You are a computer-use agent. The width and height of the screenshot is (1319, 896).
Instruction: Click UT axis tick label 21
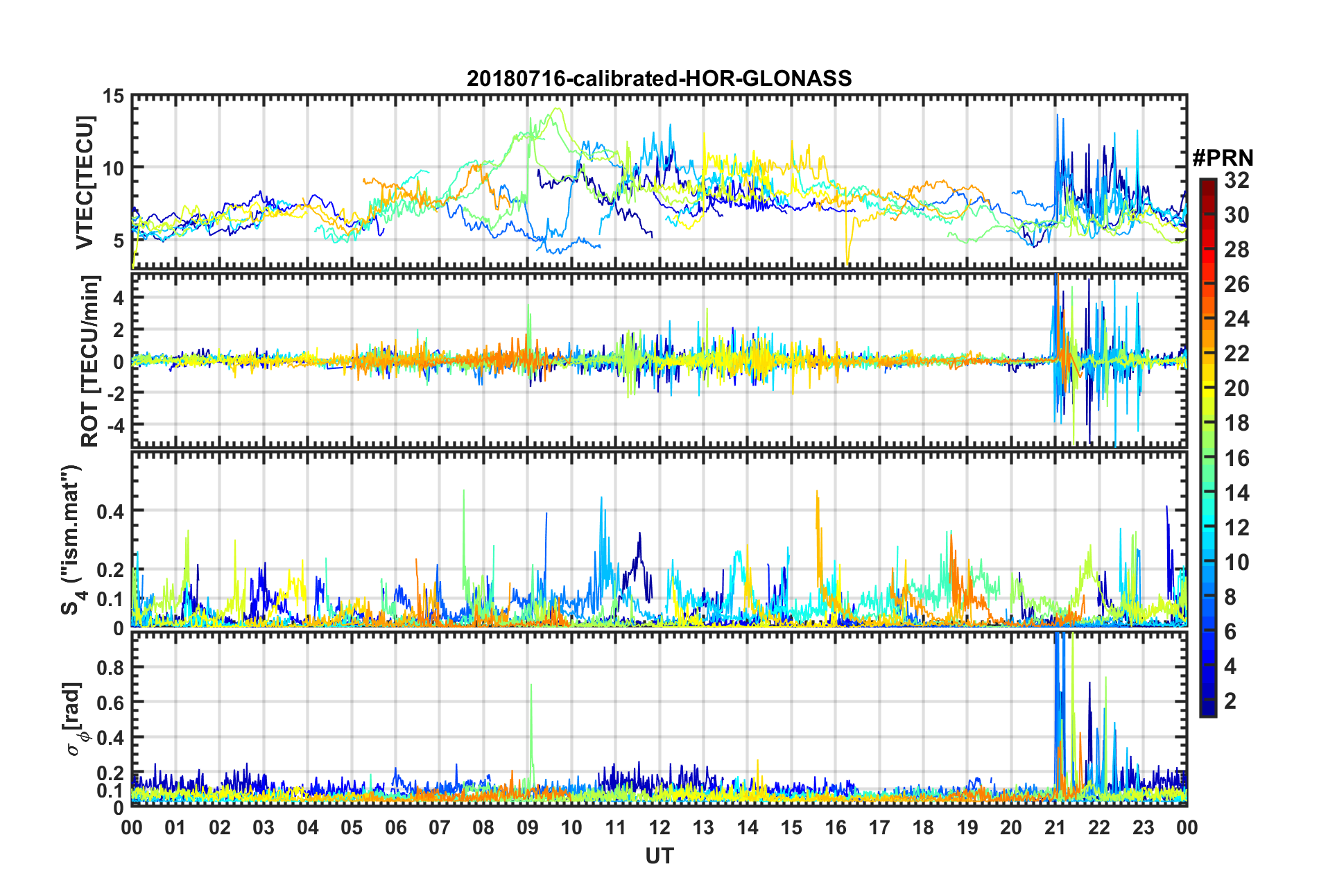coord(1055,827)
